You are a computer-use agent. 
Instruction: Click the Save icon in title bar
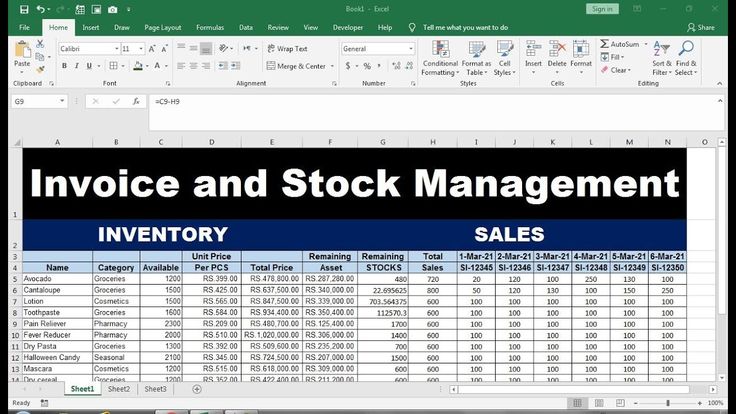click(x=24, y=9)
